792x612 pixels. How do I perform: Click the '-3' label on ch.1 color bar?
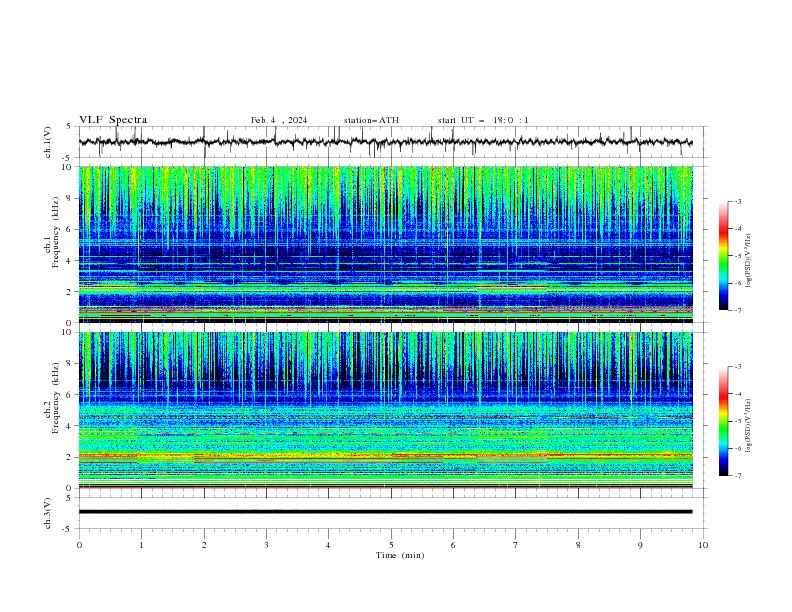pyautogui.click(x=738, y=201)
